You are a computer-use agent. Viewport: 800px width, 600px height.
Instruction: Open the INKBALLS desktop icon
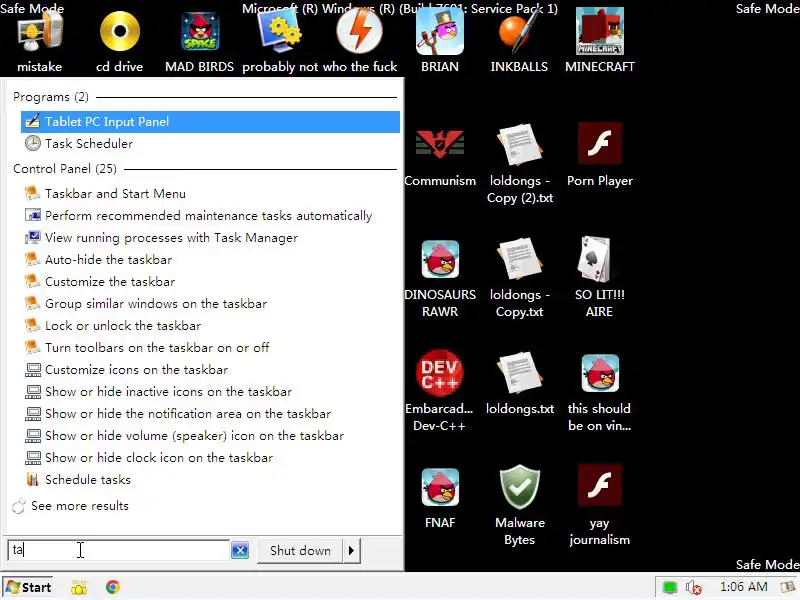(x=519, y=32)
